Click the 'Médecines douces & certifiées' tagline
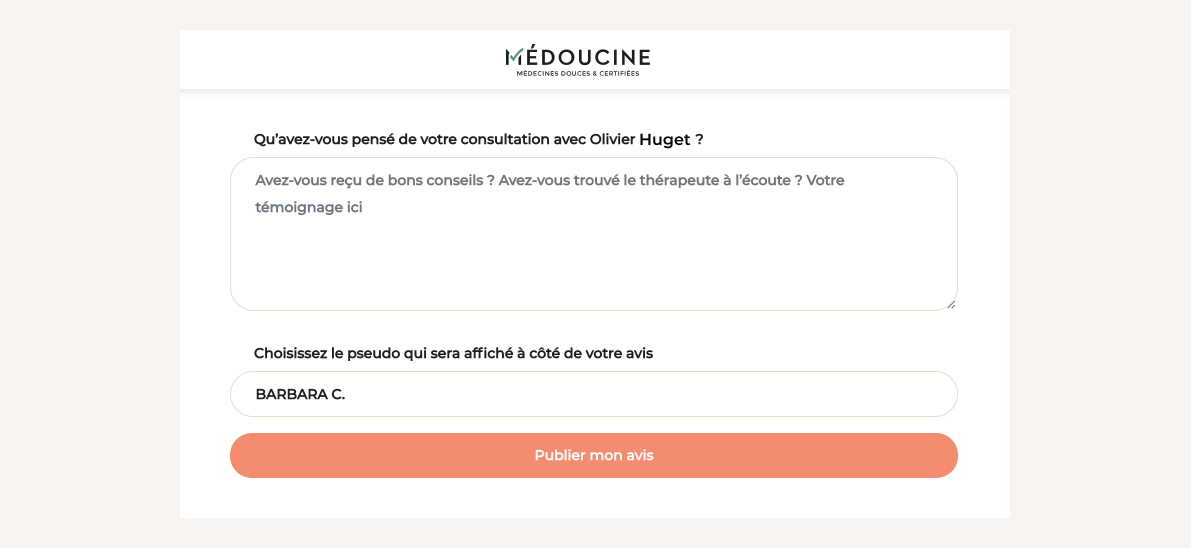 click(x=578, y=73)
